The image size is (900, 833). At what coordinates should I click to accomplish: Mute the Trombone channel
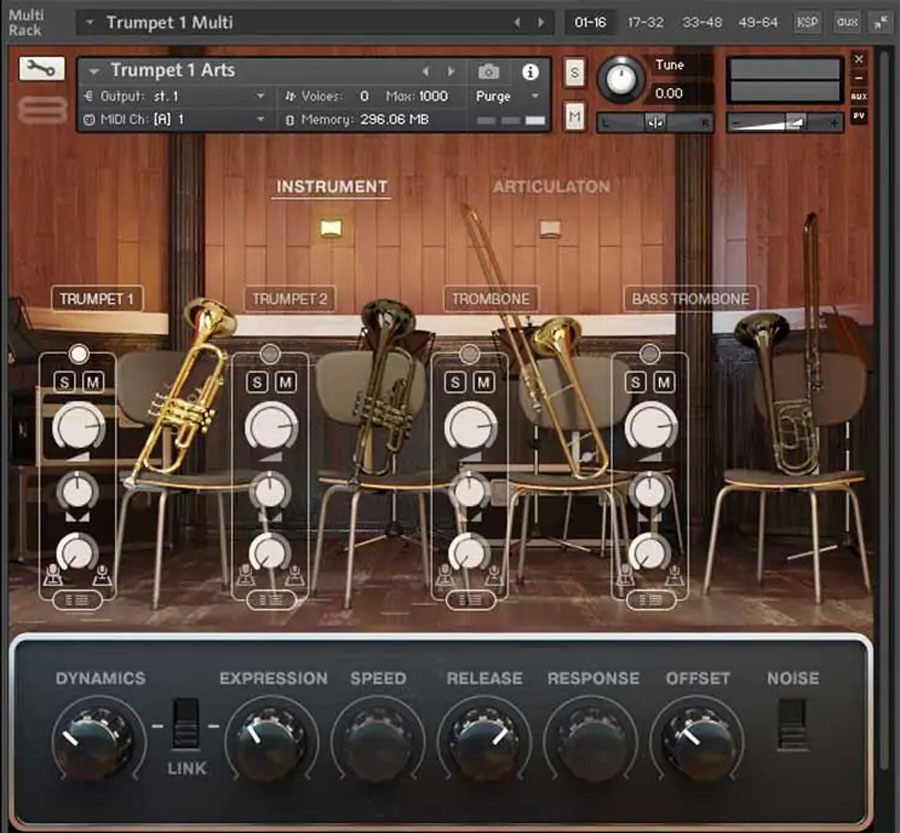pyautogui.click(x=484, y=382)
